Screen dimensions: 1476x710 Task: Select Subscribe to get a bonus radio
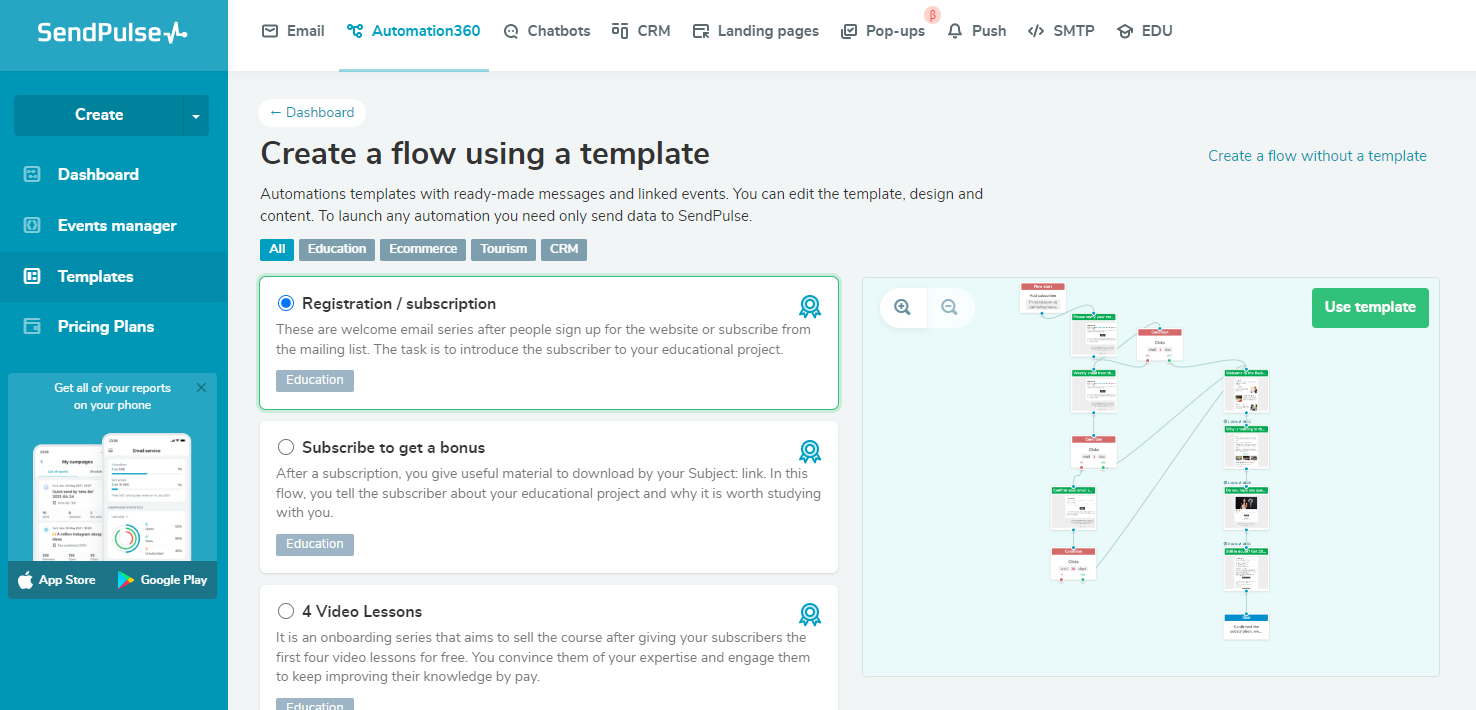(286, 447)
